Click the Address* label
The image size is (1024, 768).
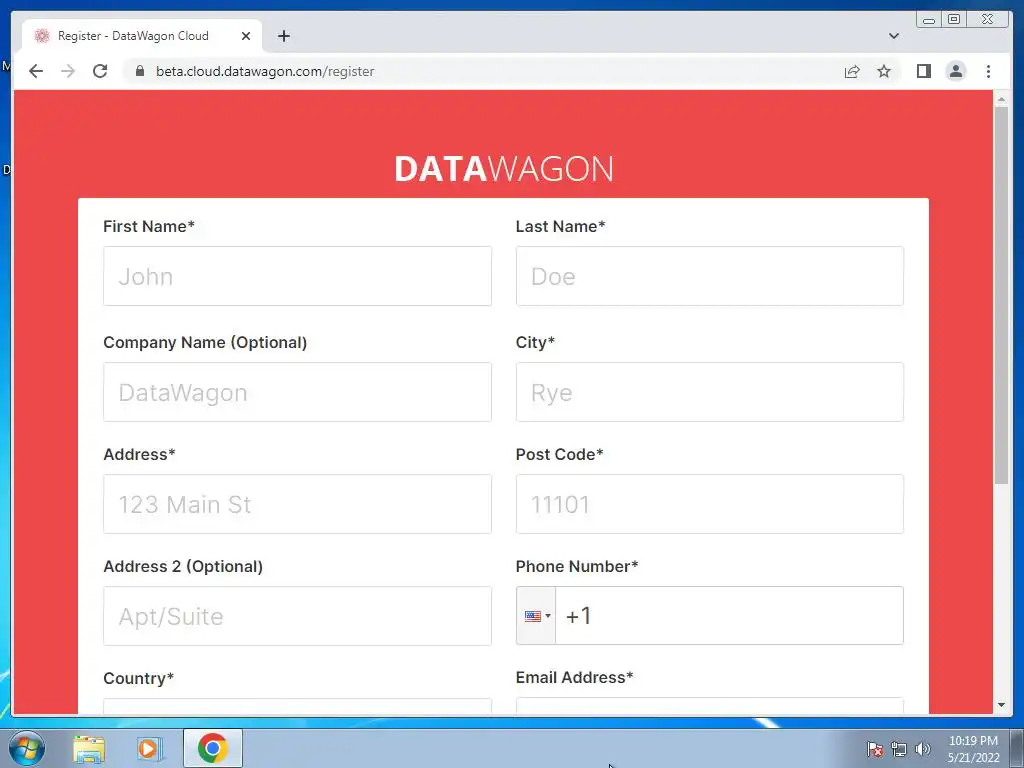tap(139, 455)
